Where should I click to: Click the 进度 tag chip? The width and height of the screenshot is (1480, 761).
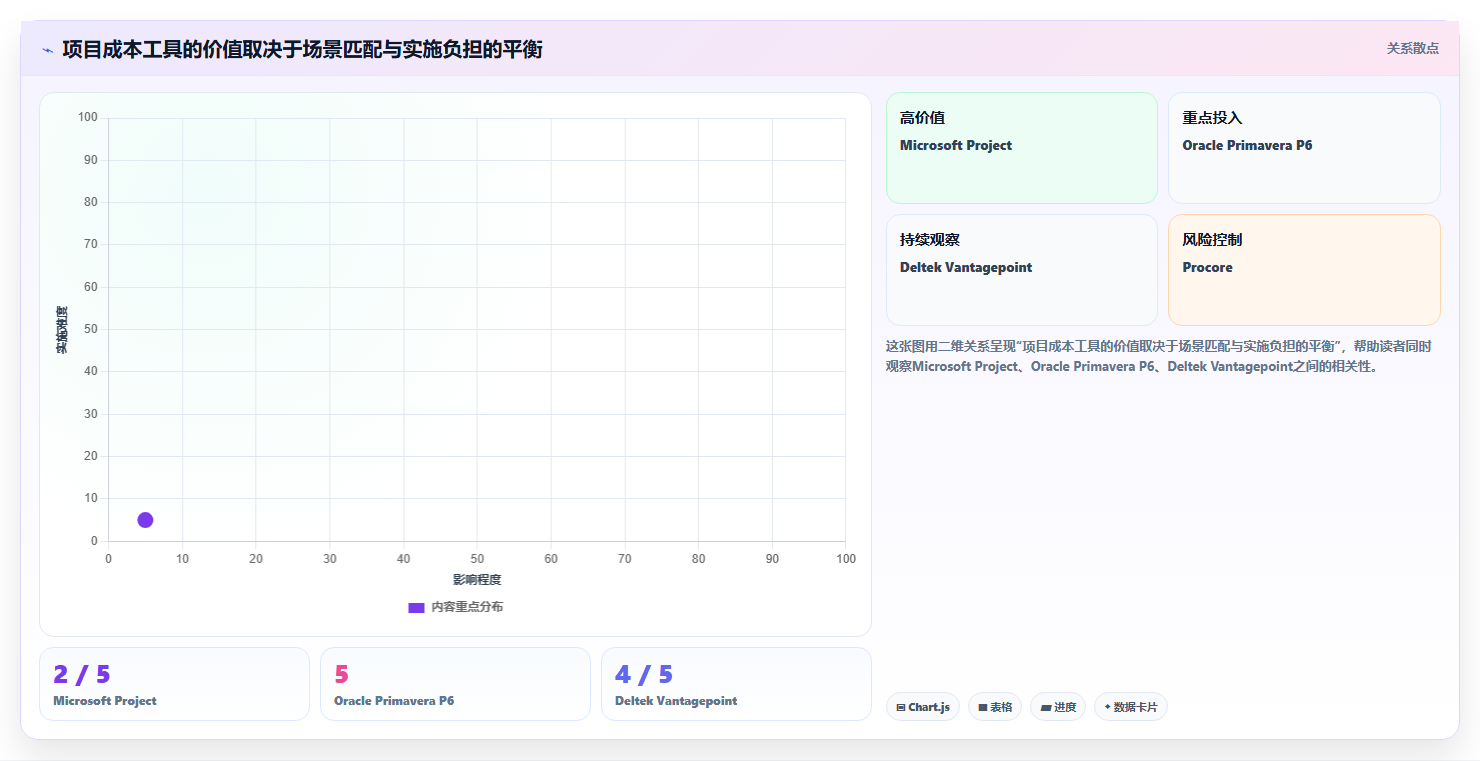click(x=1057, y=707)
